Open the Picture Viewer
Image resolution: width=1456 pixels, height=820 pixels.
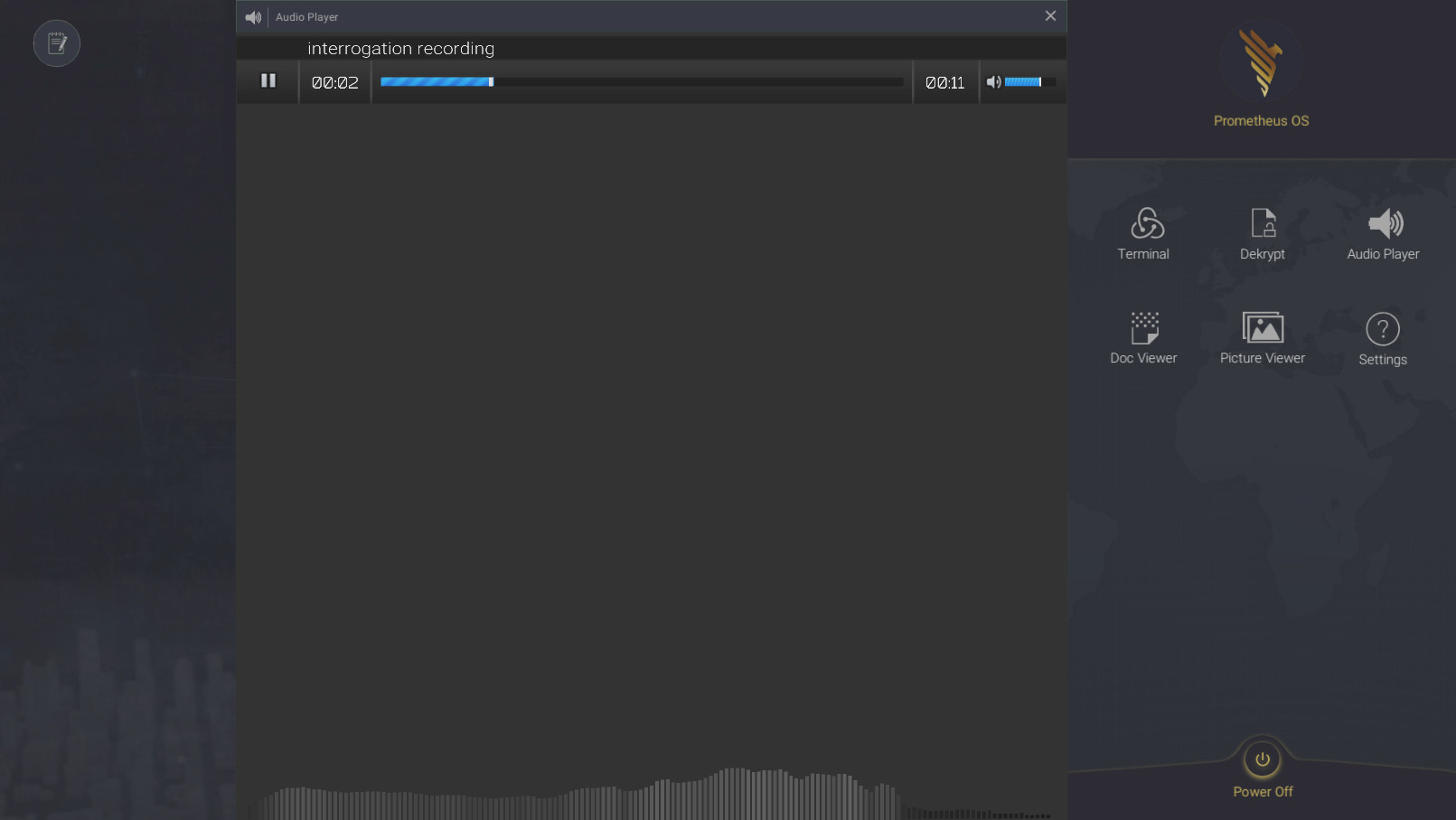point(1262,338)
